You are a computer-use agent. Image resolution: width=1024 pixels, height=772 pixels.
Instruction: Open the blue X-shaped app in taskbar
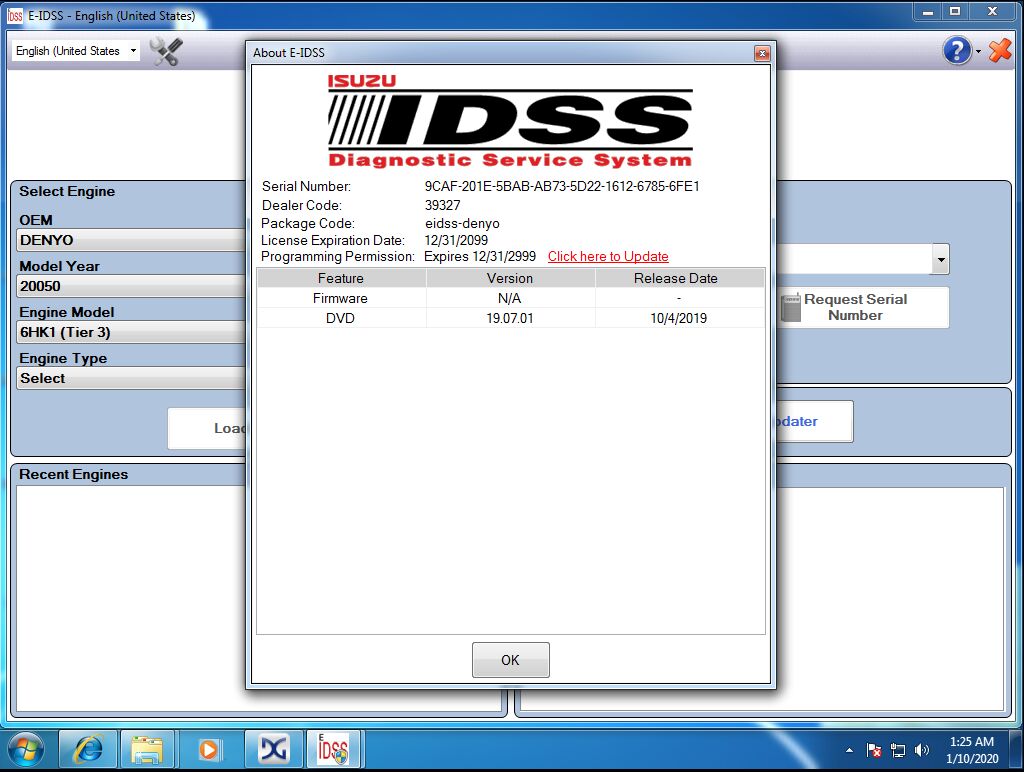[274, 749]
